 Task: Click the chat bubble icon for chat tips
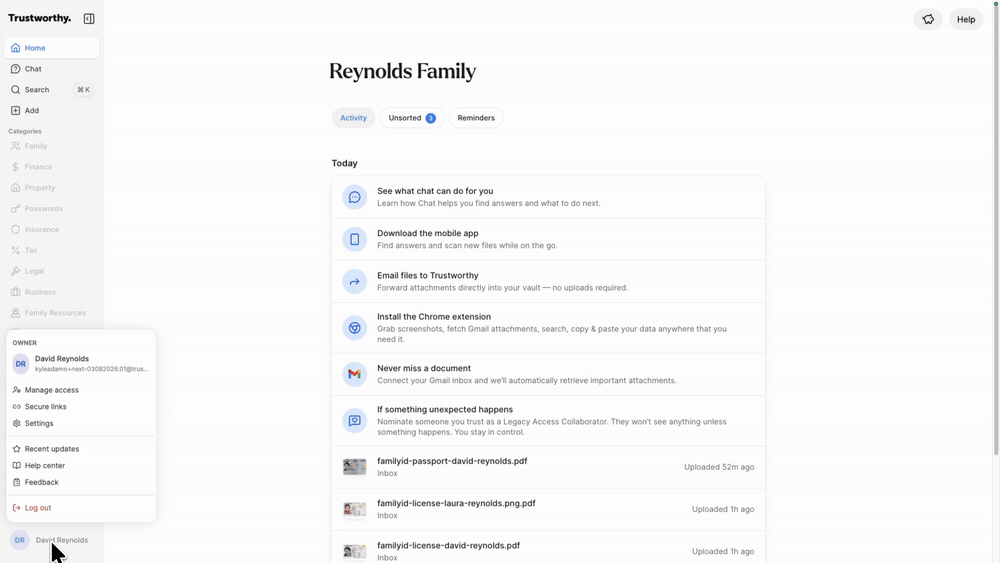pos(354,197)
